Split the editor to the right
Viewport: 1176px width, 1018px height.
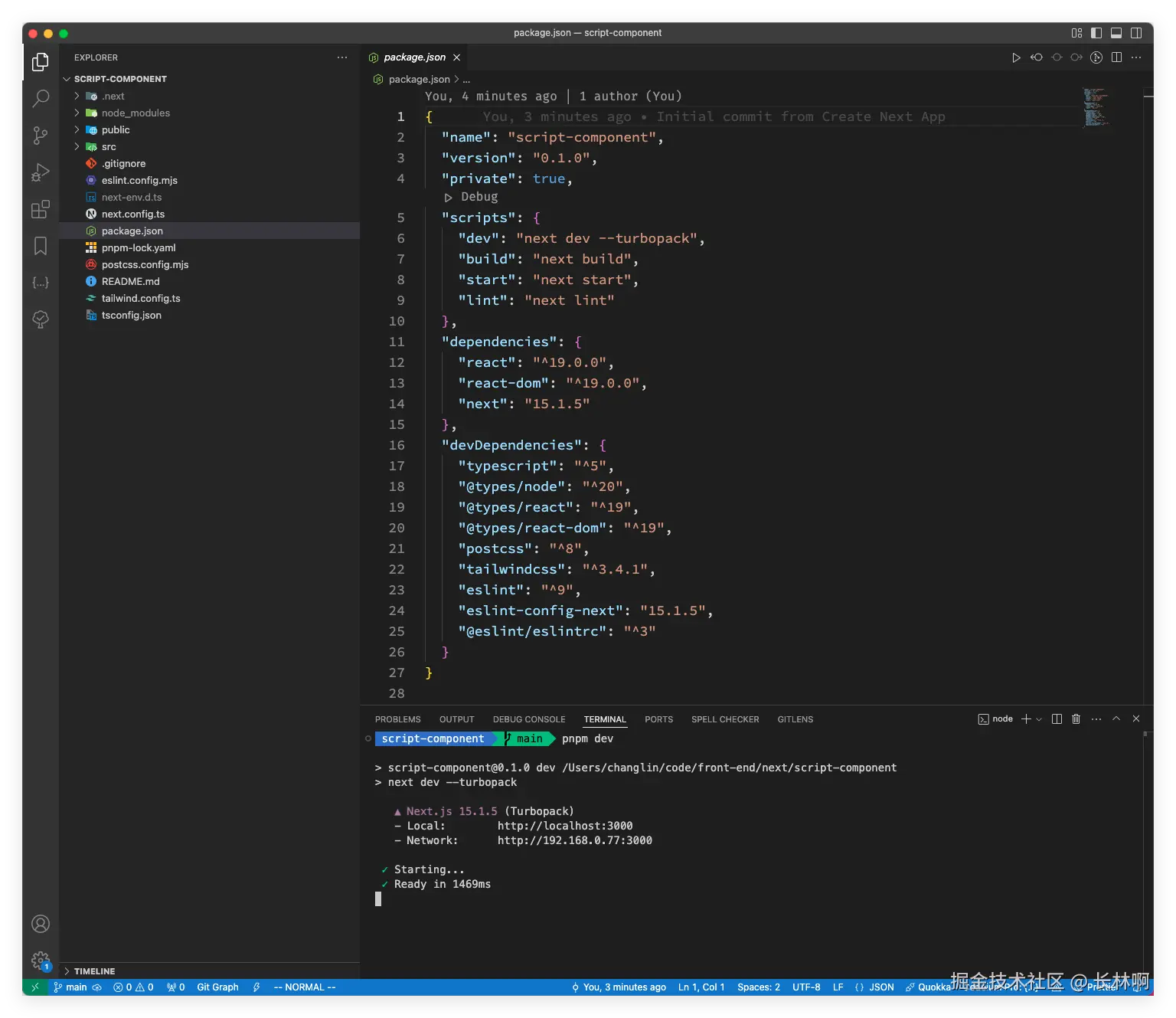1116,57
